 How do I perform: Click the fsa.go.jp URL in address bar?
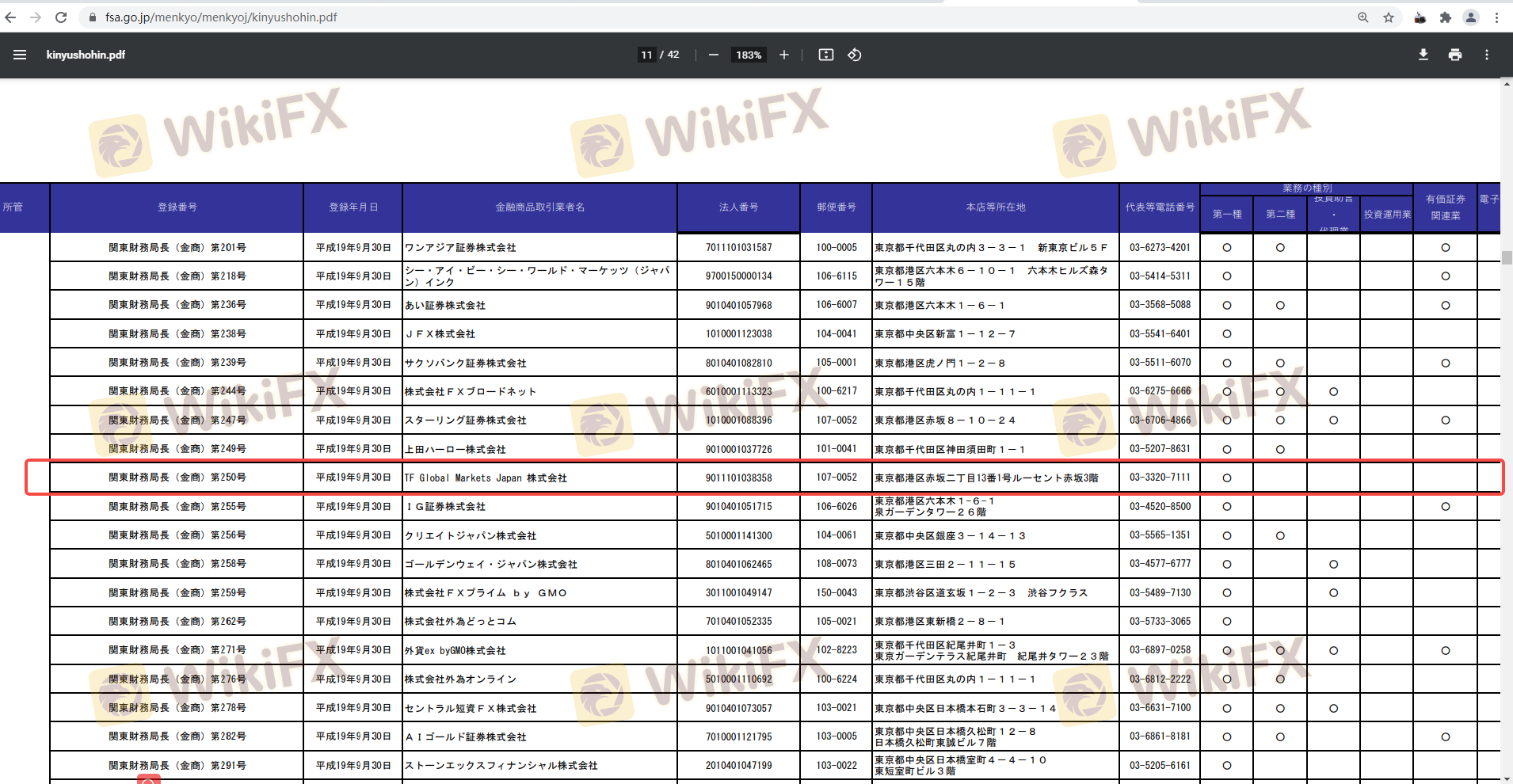[221, 17]
